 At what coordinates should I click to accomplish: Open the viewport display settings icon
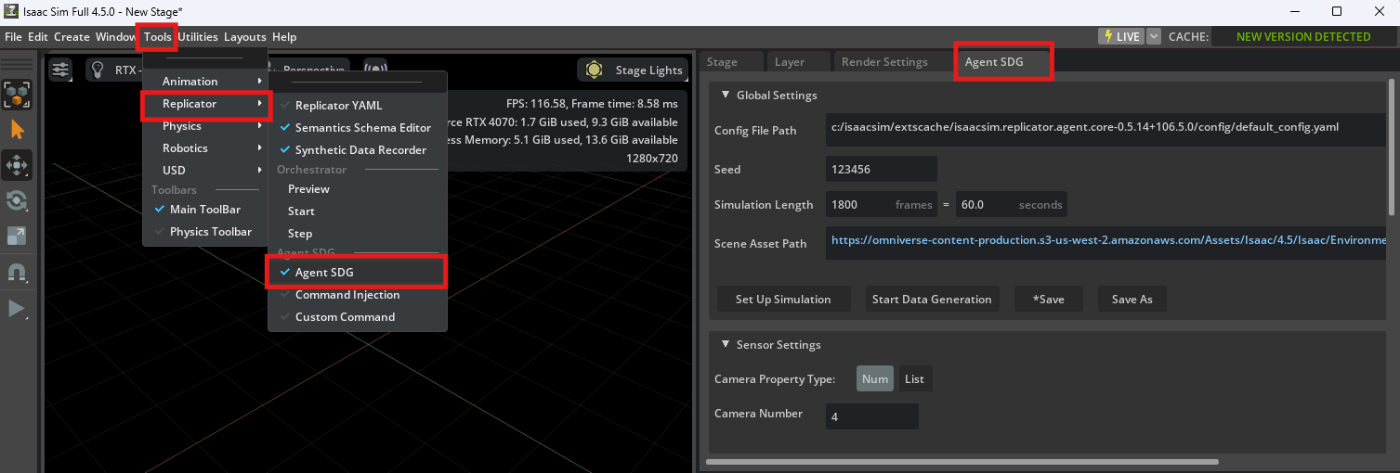[61, 70]
